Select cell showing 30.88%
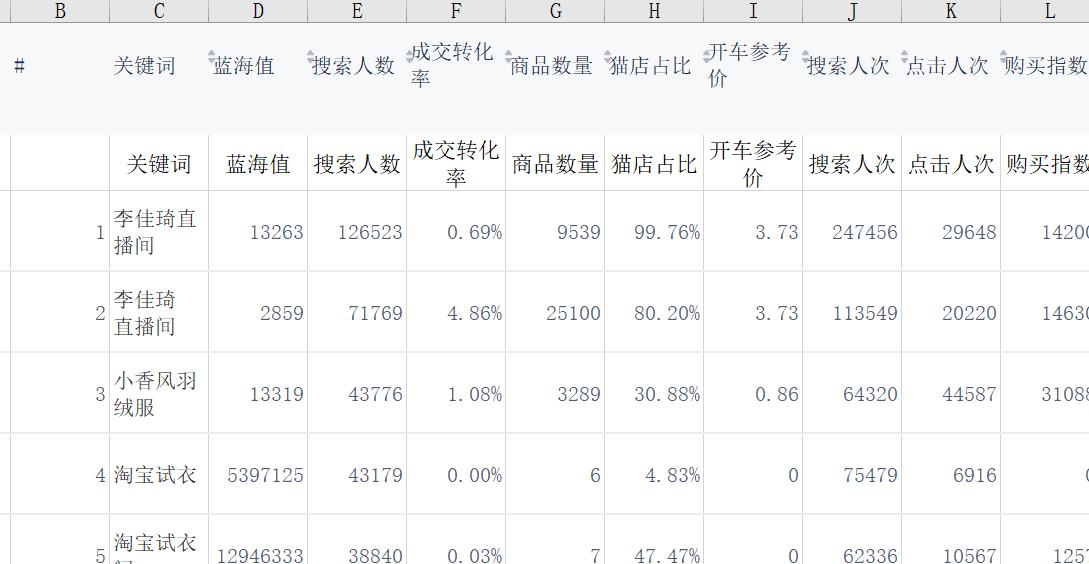The height and width of the screenshot is (564, 1089). (654, 393)
